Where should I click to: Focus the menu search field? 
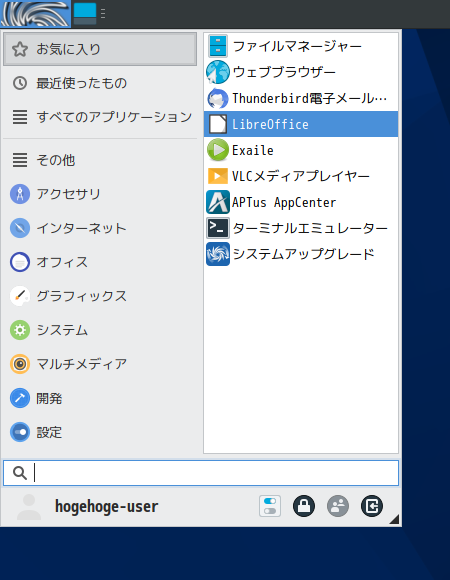(201, 473)
